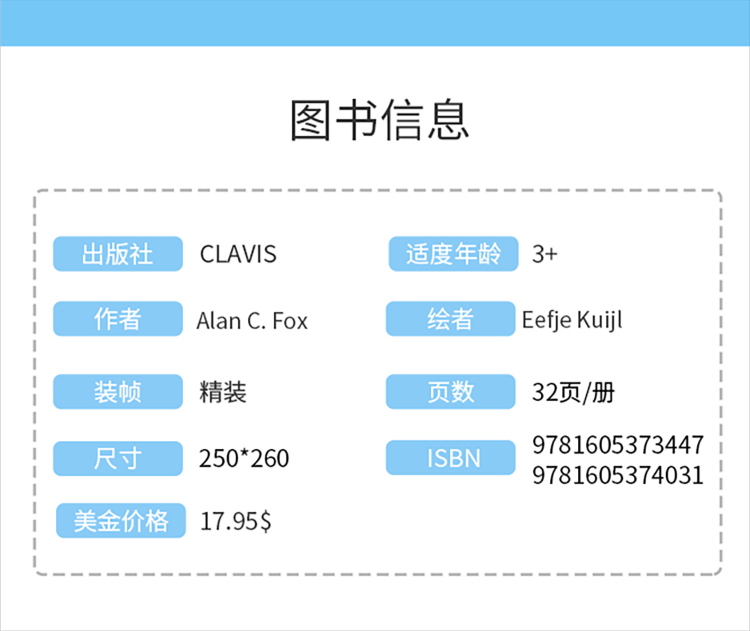Select the ISBN number 9781605374031
The image size is (750, 631).
coord(618,474)
